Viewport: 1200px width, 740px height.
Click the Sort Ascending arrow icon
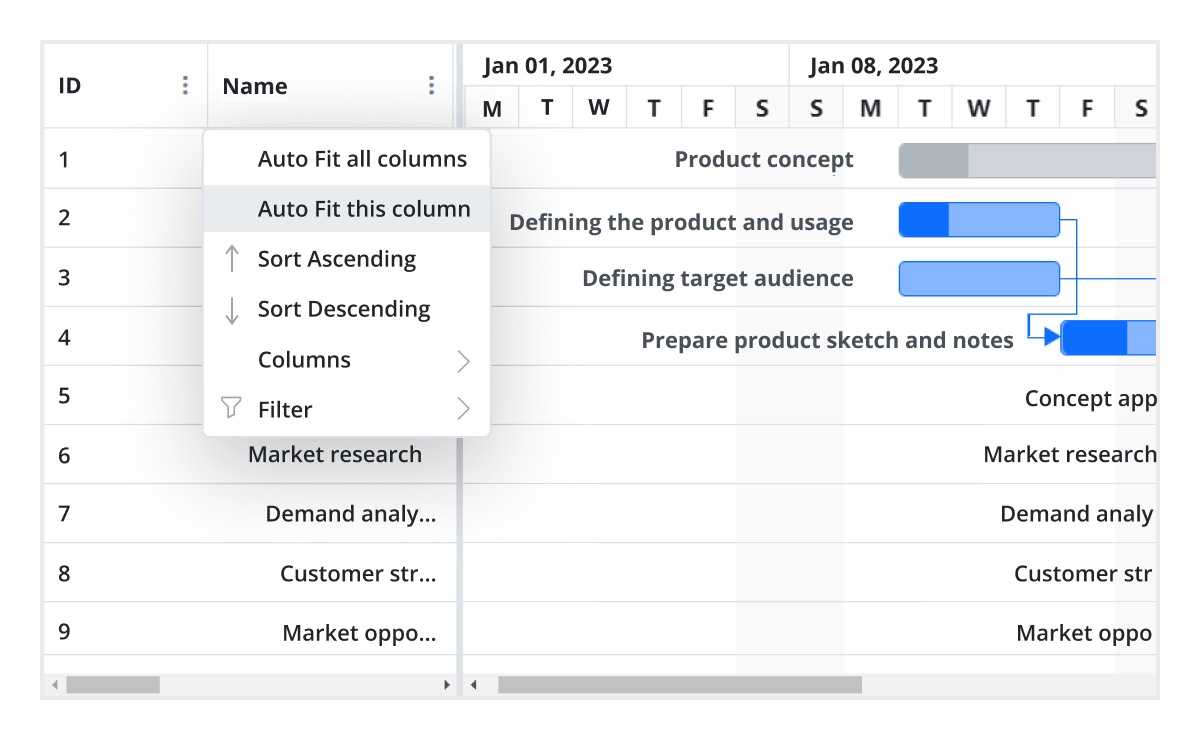point(231,258)
